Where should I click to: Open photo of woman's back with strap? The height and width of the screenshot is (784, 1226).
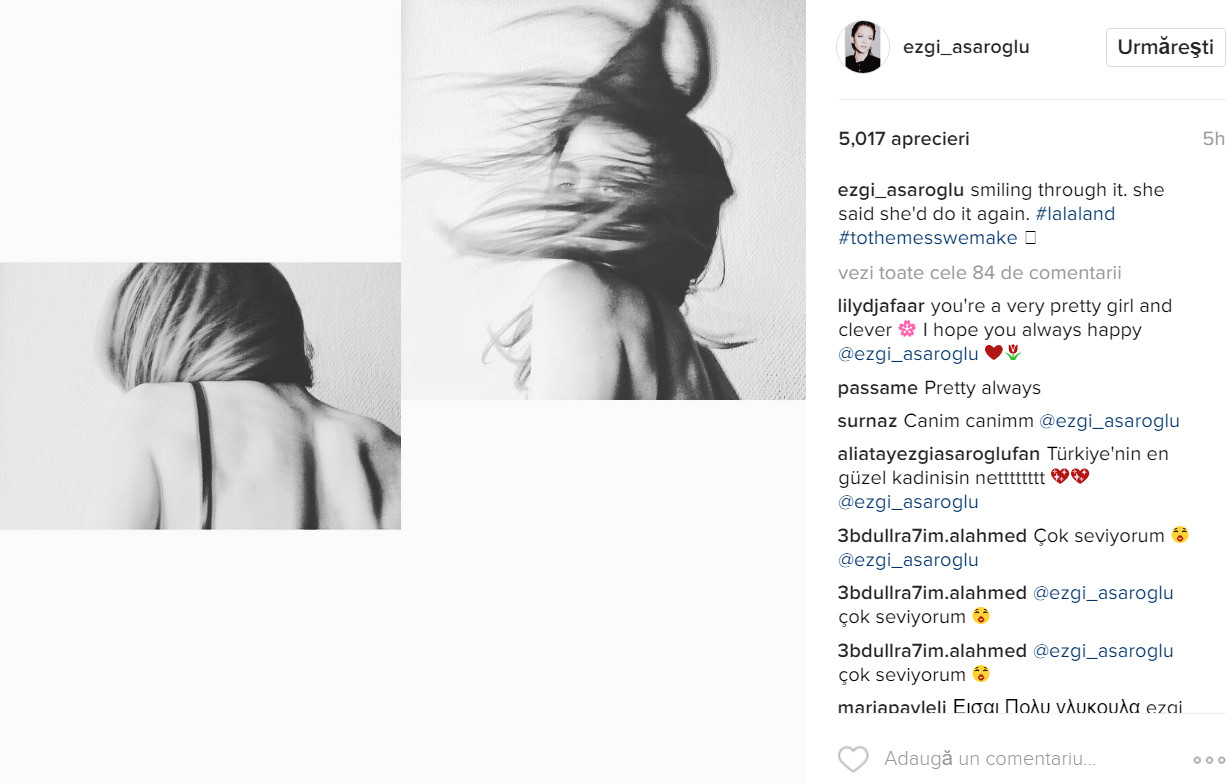tap(200, 396)
